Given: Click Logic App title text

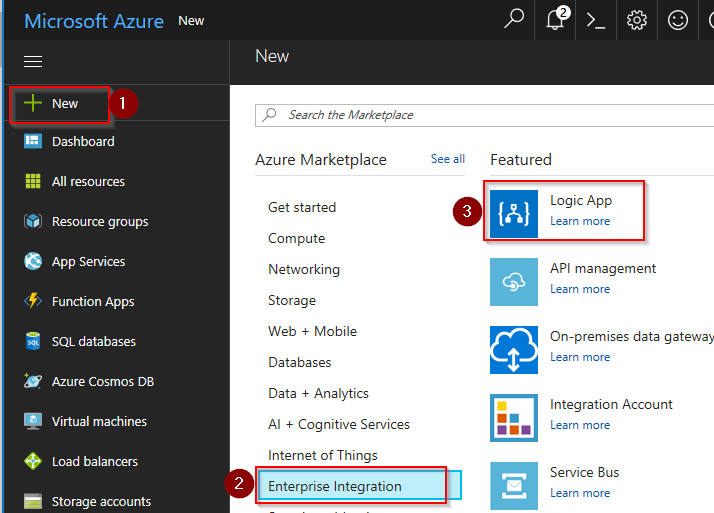Looking at the screenshot, I should click(x=581, y=201).
